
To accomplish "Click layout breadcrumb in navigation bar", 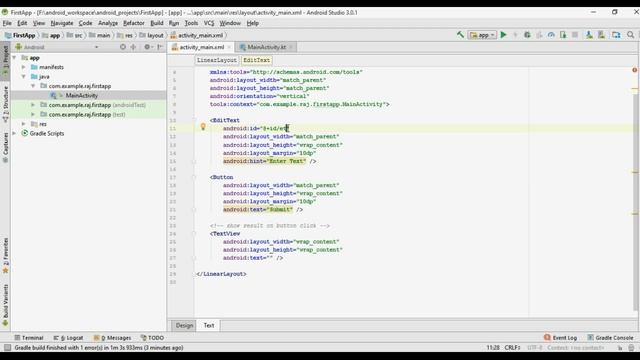I will [x=151, y=36].
